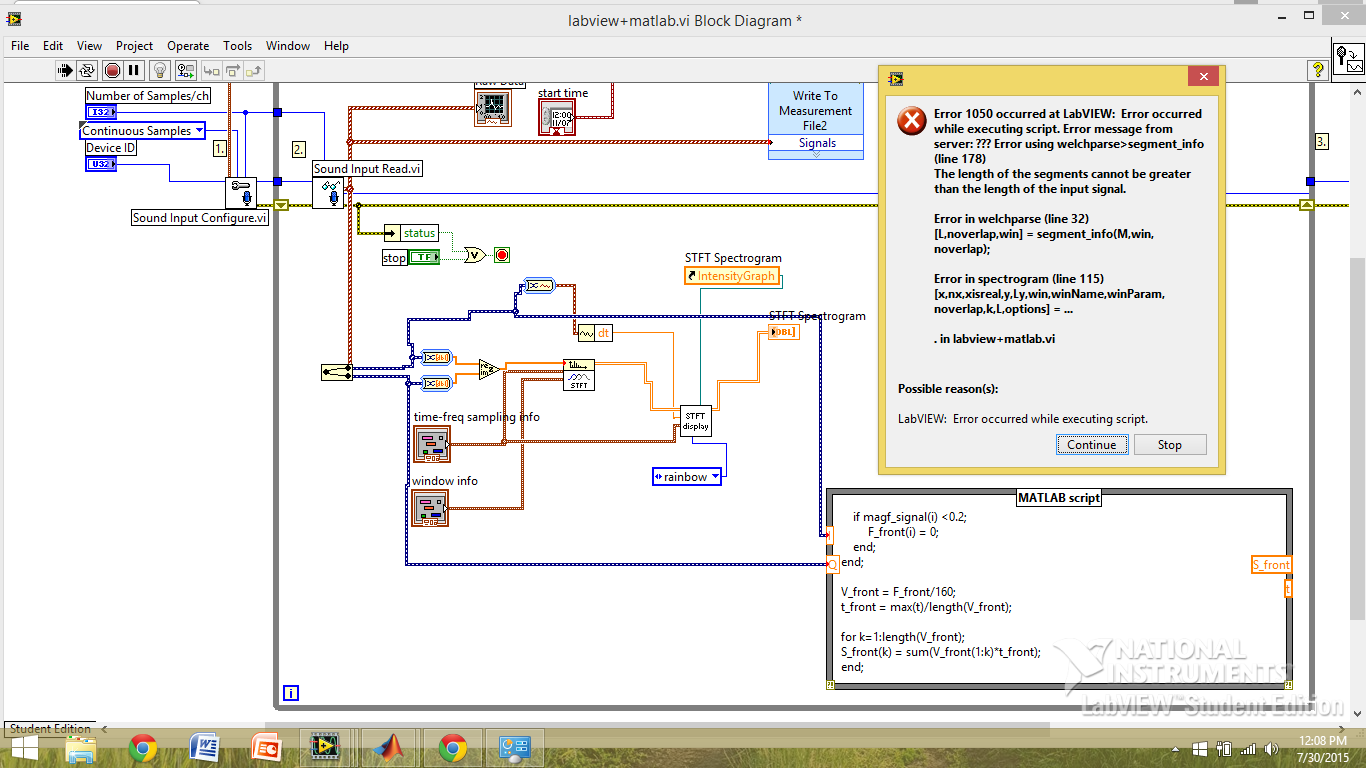The width and height of the screenshot is (1366, 768).
Task: Open Context Help question mark button
Action: [1316, 70]
